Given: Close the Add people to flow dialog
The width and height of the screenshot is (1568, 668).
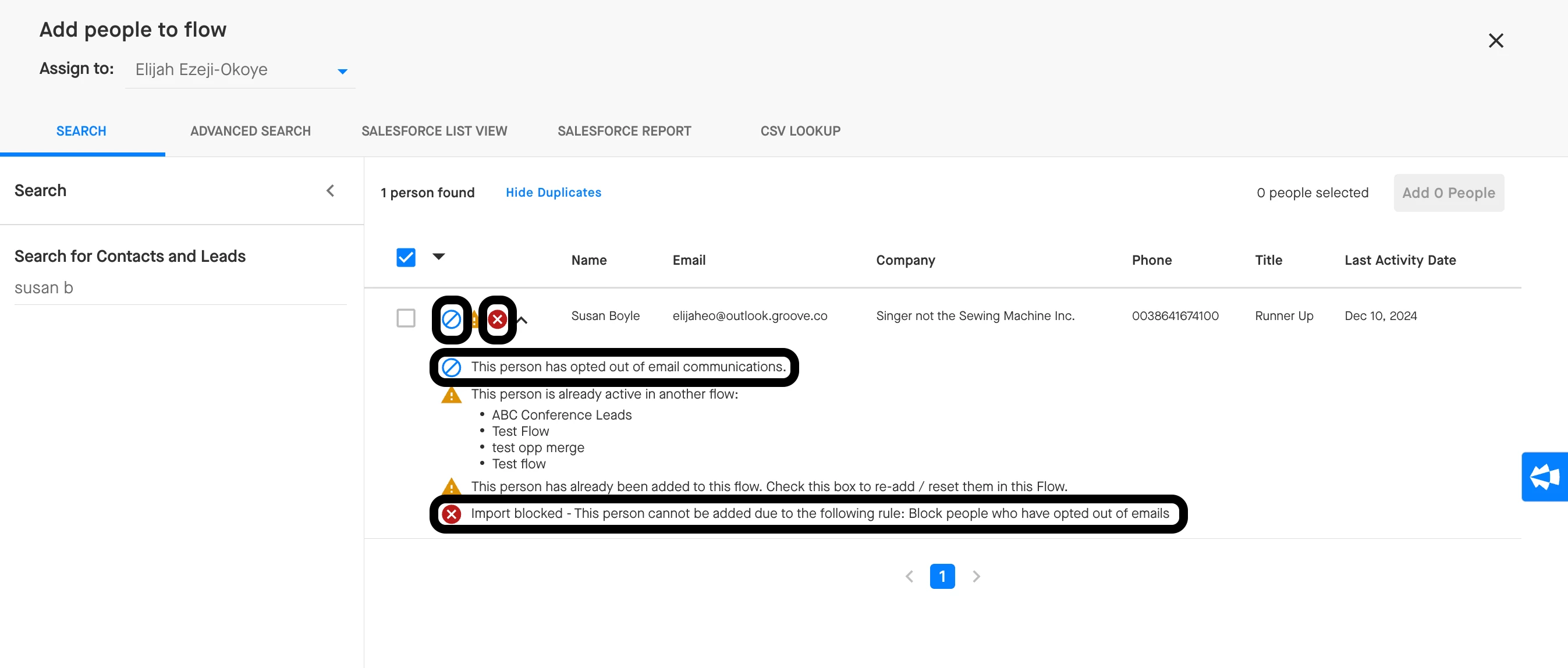Looking at the screenshot, I should (1496, 41).
